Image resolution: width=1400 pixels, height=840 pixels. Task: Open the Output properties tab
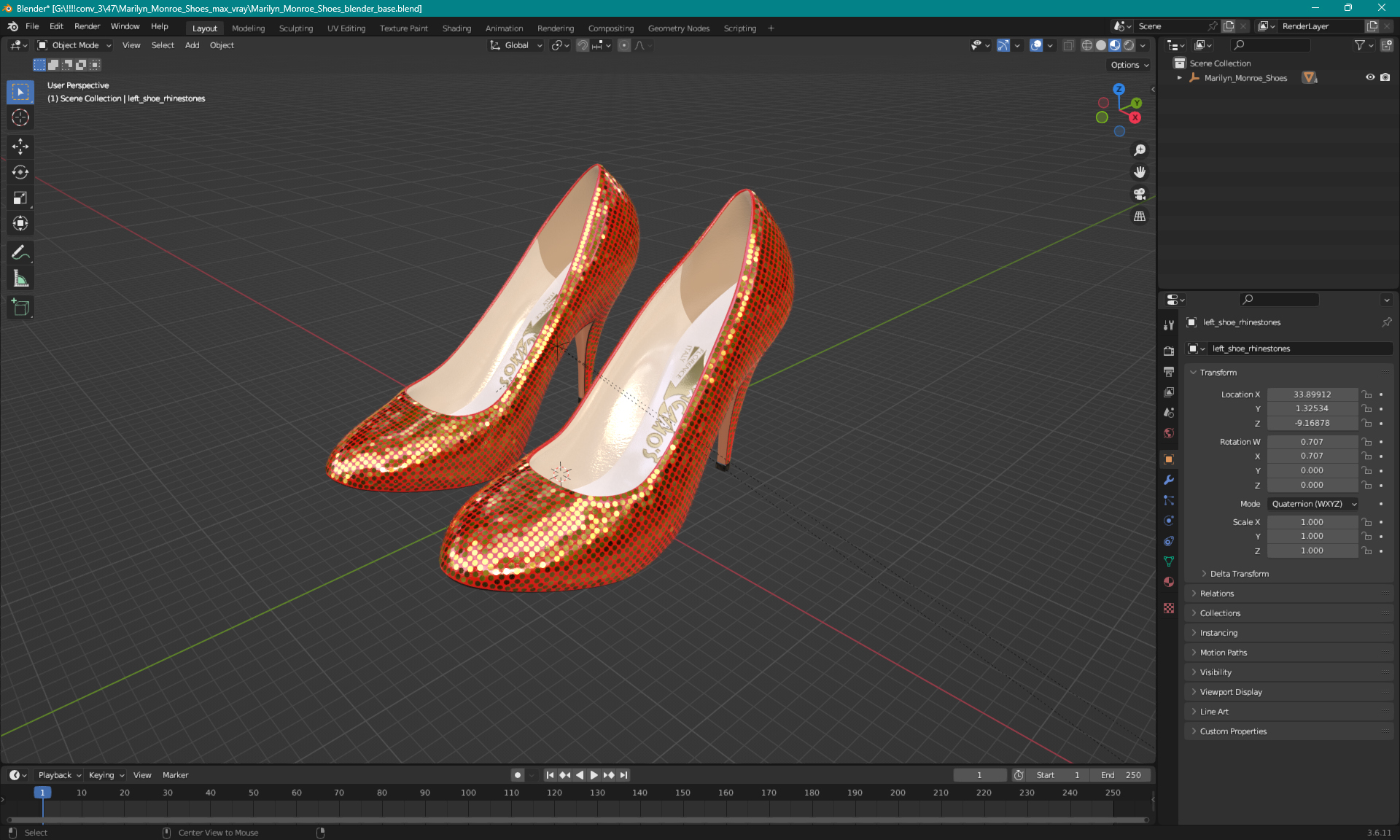point(1169,371)
